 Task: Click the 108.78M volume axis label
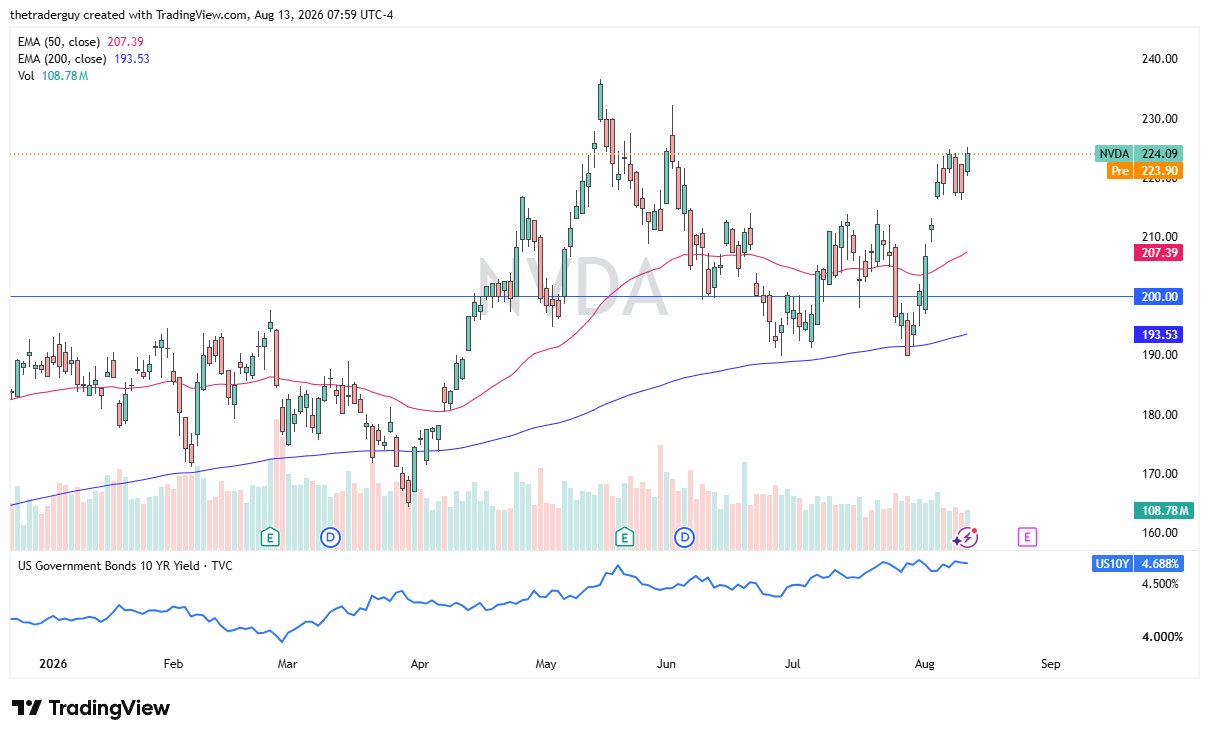pos(1164,511)
